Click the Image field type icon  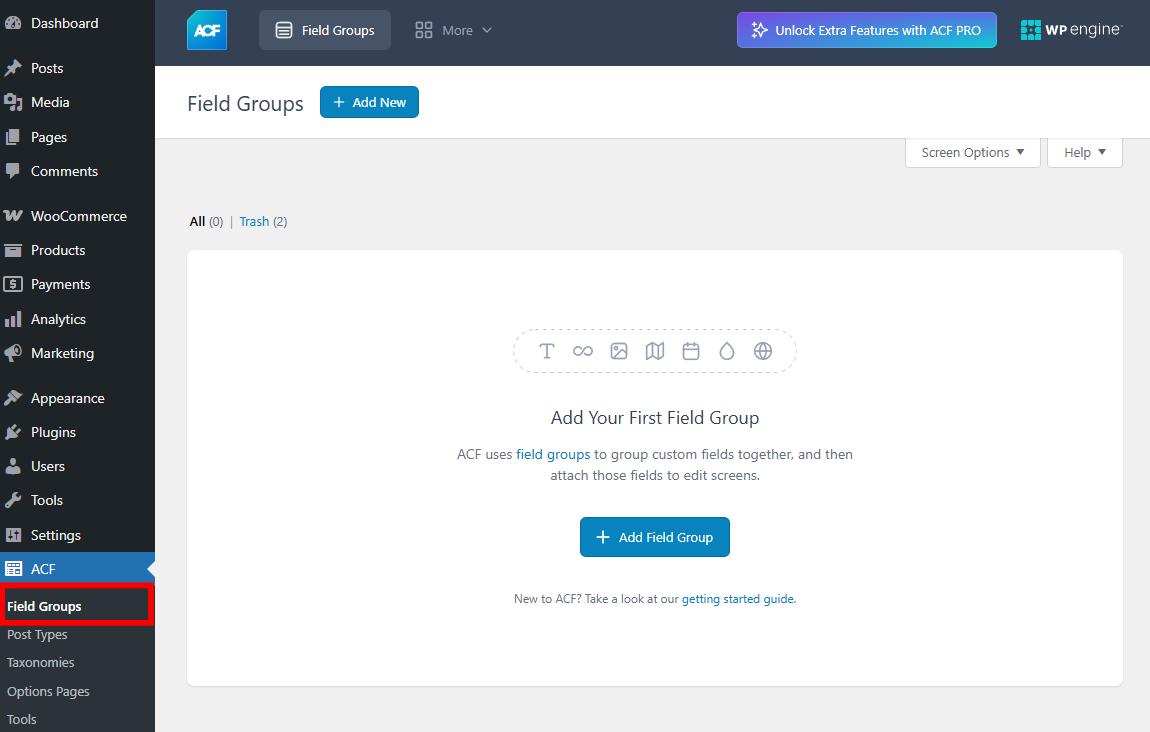[619, 351]
